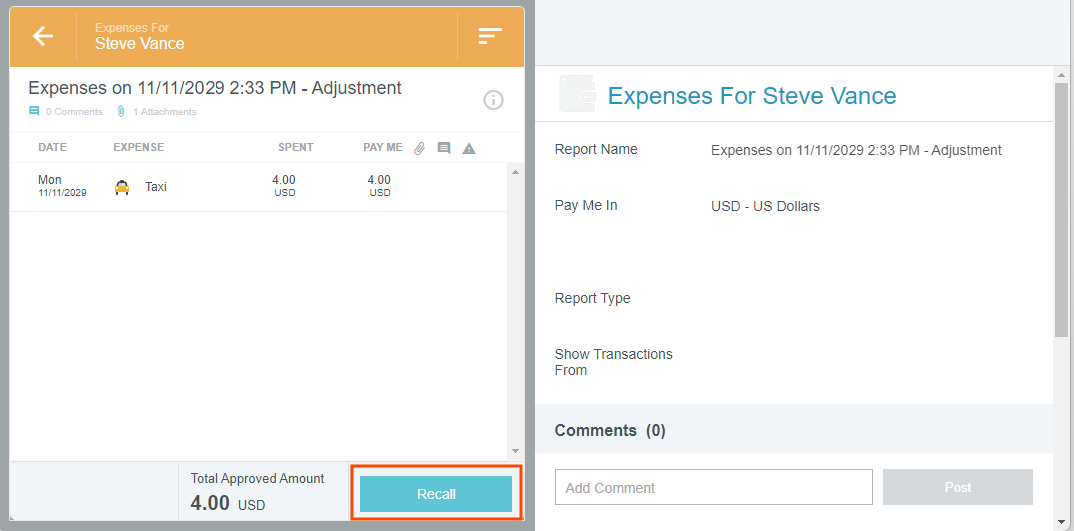Viewport: 1074px width, 531px height.
Task: Click the yellow taxi icon in expense row
Action: coord(122,187)
